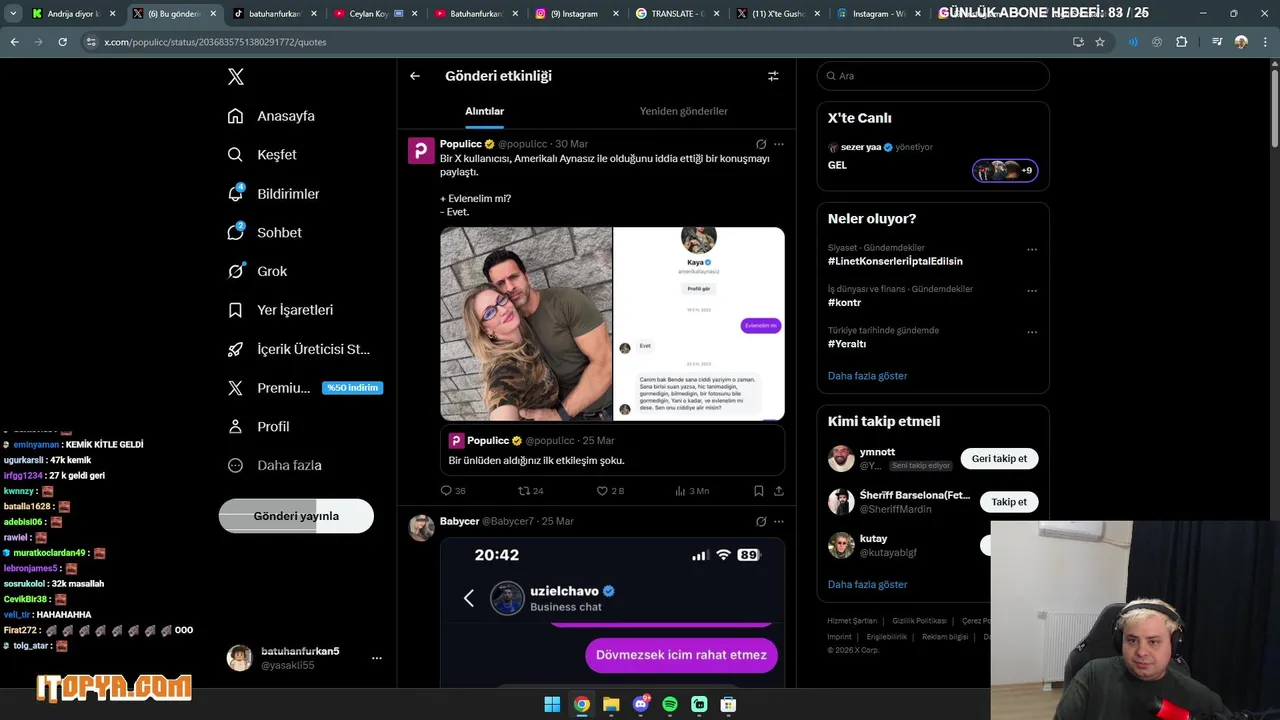The height and width of the screenshot is (720, 1280).
Task: Reply to the Populicc post with 36 replies
Action: [453, 491]
